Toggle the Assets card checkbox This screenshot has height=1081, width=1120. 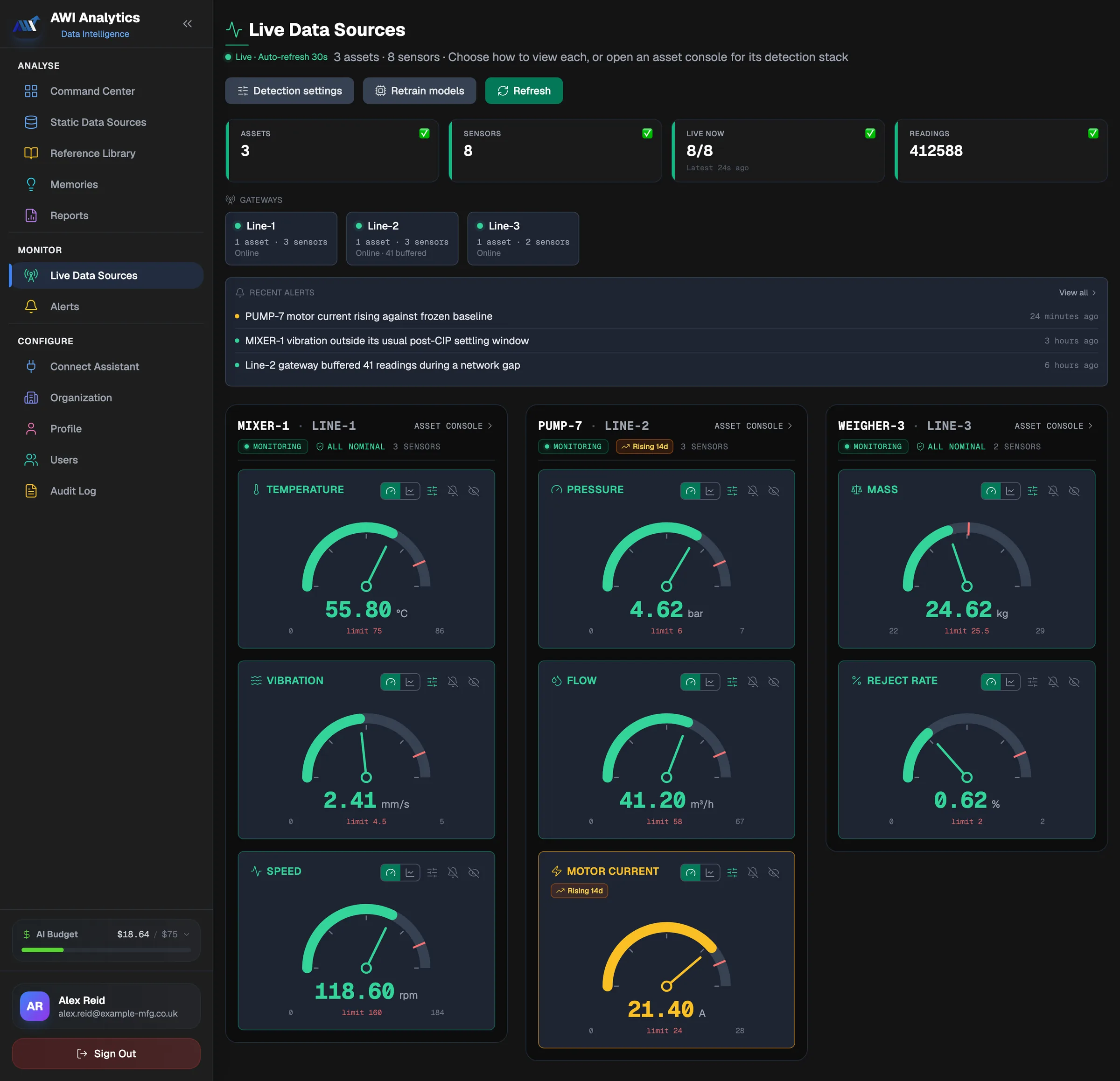(425, 133)
